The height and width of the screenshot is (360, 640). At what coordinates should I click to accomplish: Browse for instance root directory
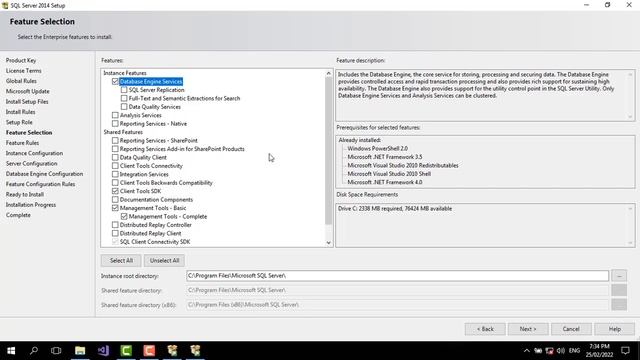tap(619, 276)
